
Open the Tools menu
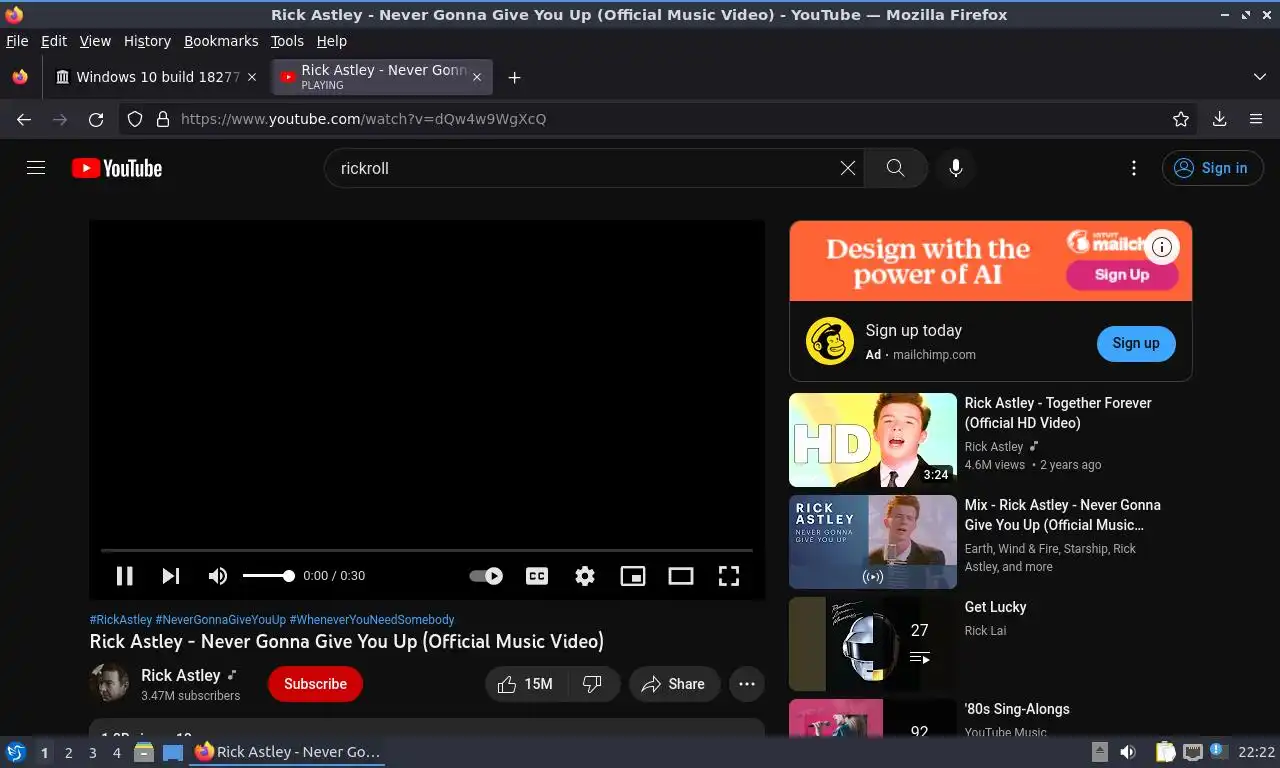tap(287, 41)
